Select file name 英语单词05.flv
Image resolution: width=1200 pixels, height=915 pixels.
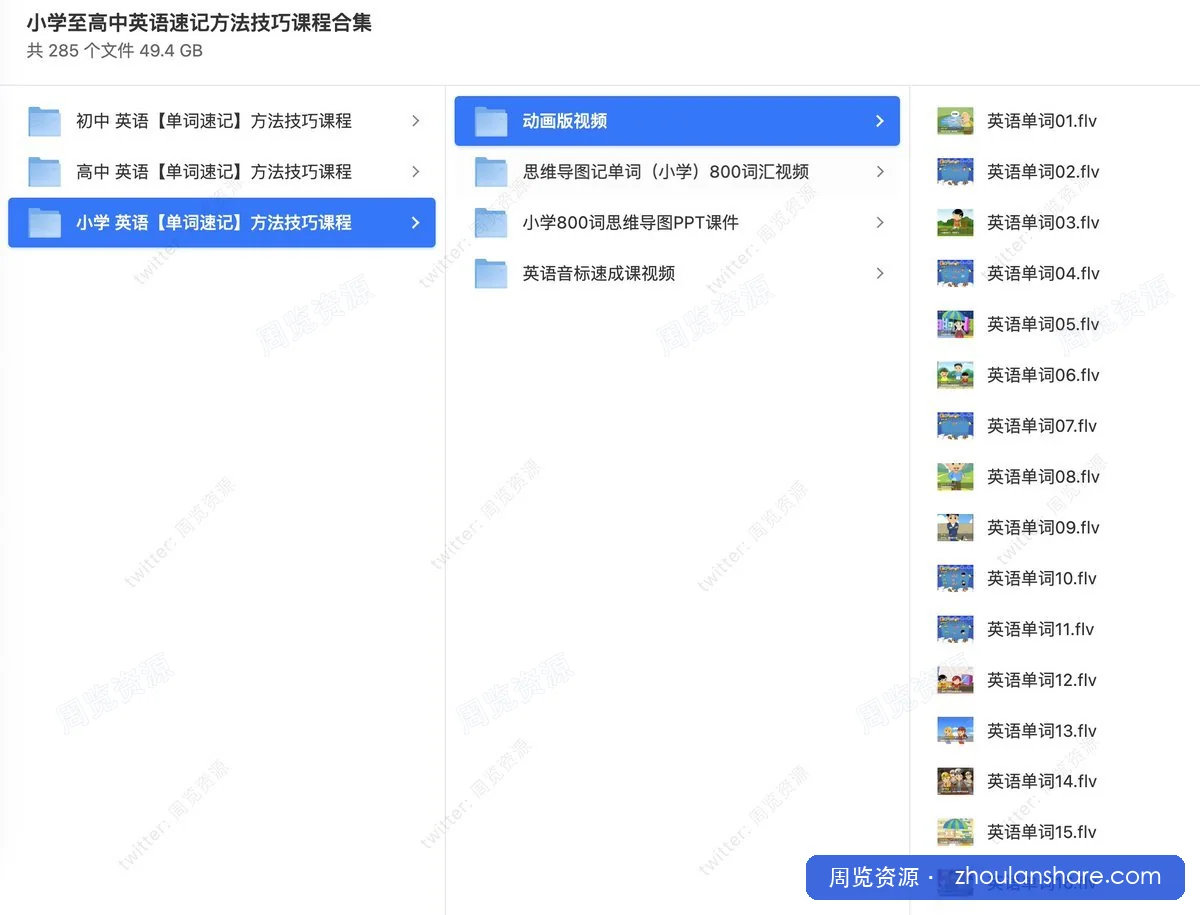(1043, 324)
